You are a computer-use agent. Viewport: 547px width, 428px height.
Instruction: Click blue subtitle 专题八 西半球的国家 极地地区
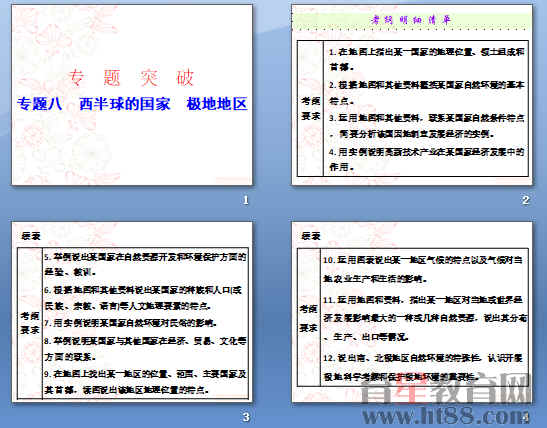pos(132,104)
